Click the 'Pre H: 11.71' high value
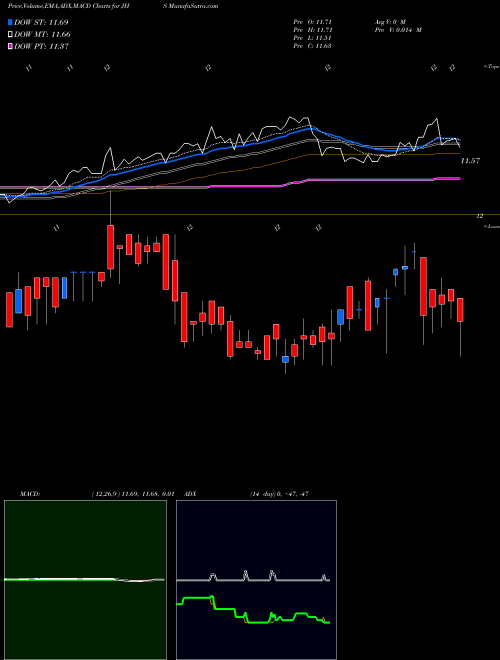500x660 pixels. 313,30
